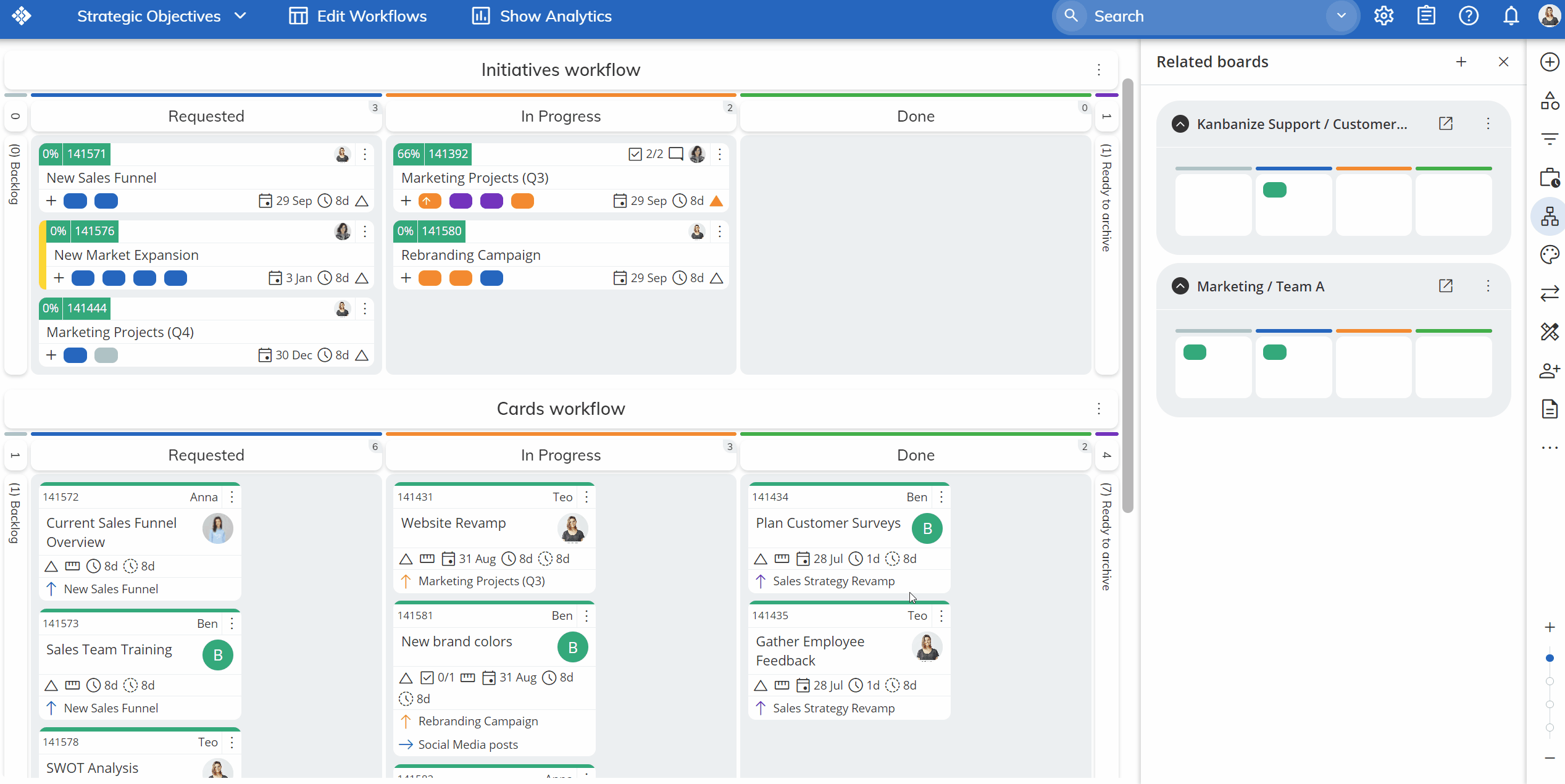Viewport: 1565px width, 784px height.
Task: Click the Marketing Projects (Q3) parent link
Action: click(x=481, y=581)
